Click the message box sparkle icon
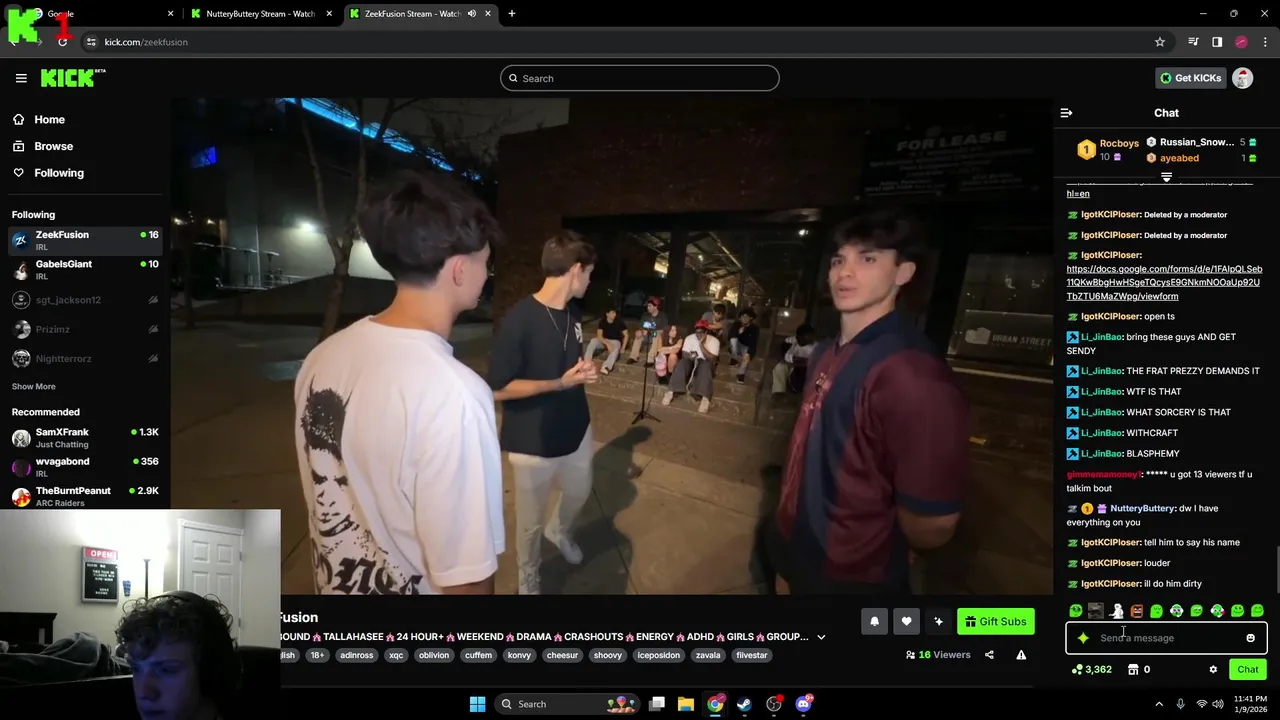1280x720 pixels. click(1083, 638)
